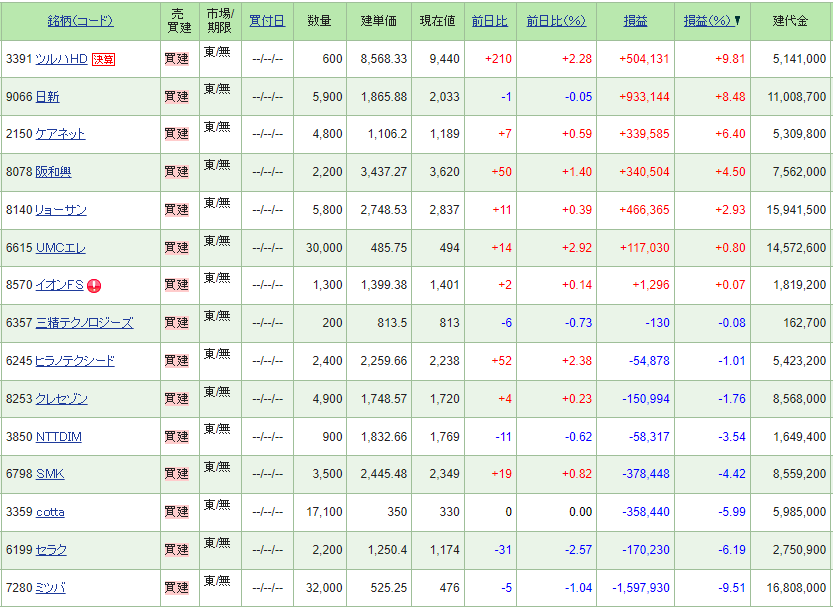
Task: Click the quantity 30,000 for UMCエレ
Action: click(324, 248)
